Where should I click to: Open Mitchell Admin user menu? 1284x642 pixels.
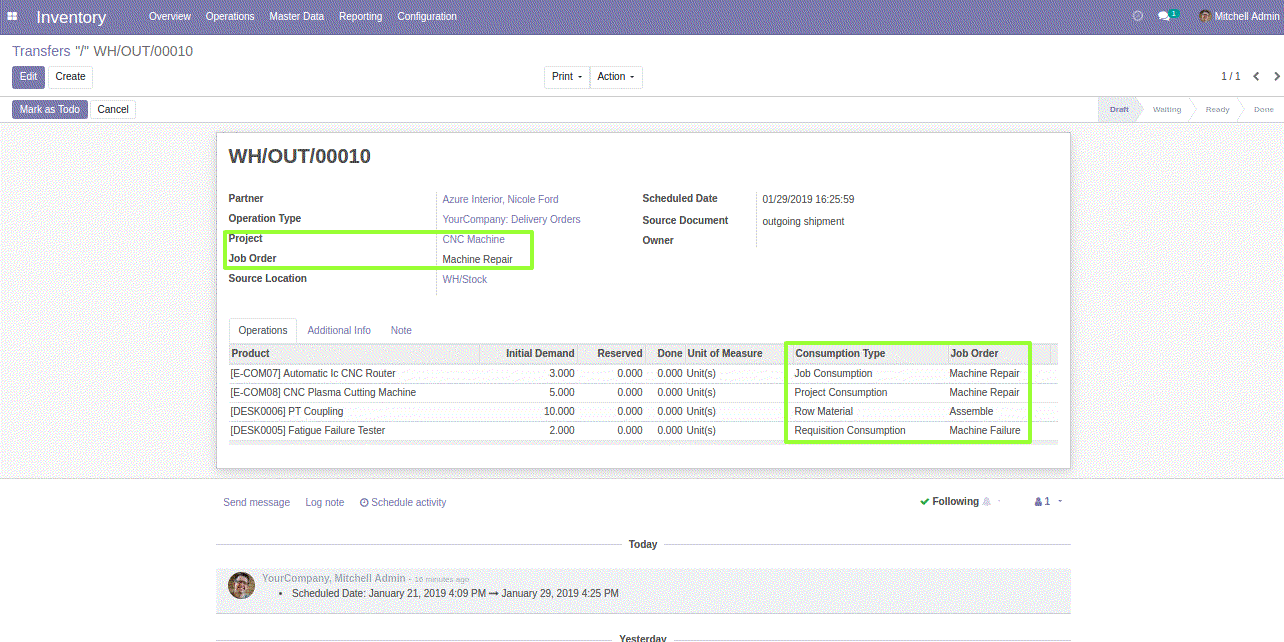[x=1239, y=16]
